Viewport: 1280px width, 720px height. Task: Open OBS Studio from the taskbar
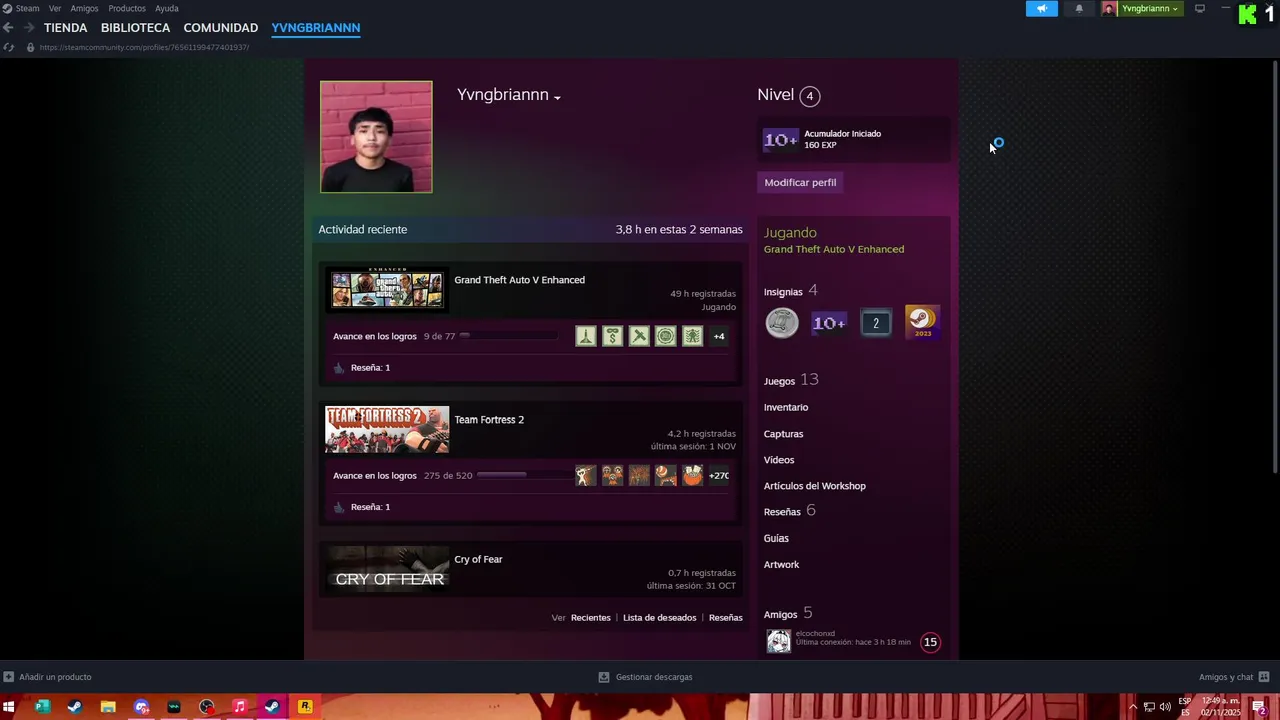point(207,707)
